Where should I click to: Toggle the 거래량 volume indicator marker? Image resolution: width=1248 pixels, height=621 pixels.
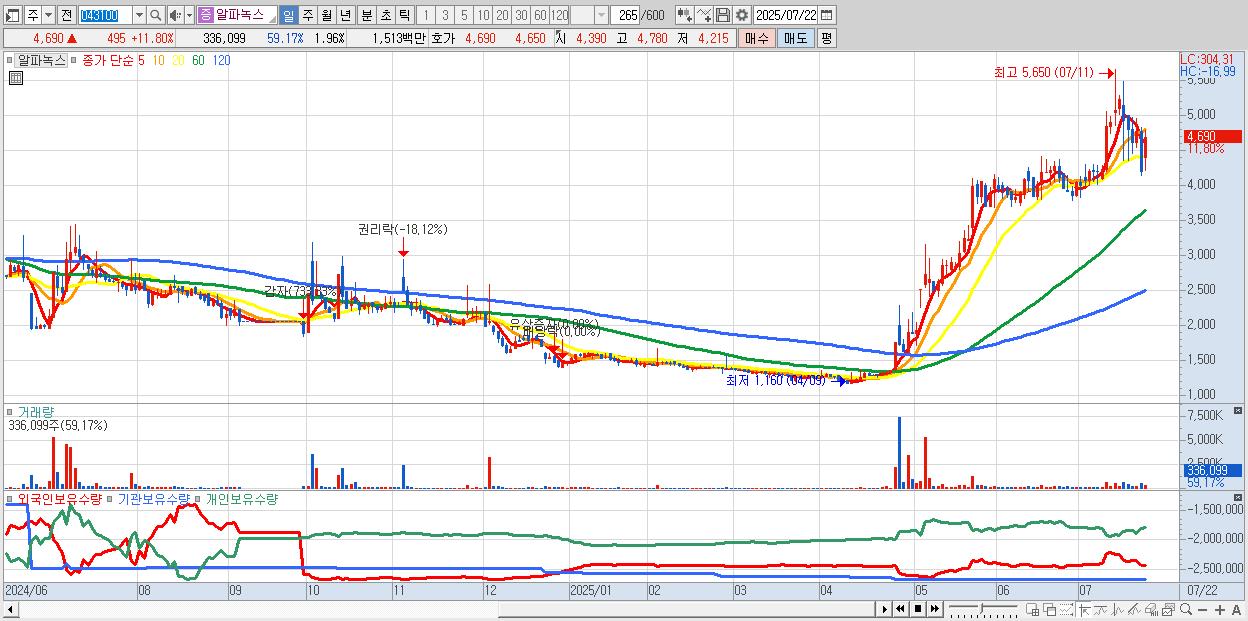click(10, 412)
